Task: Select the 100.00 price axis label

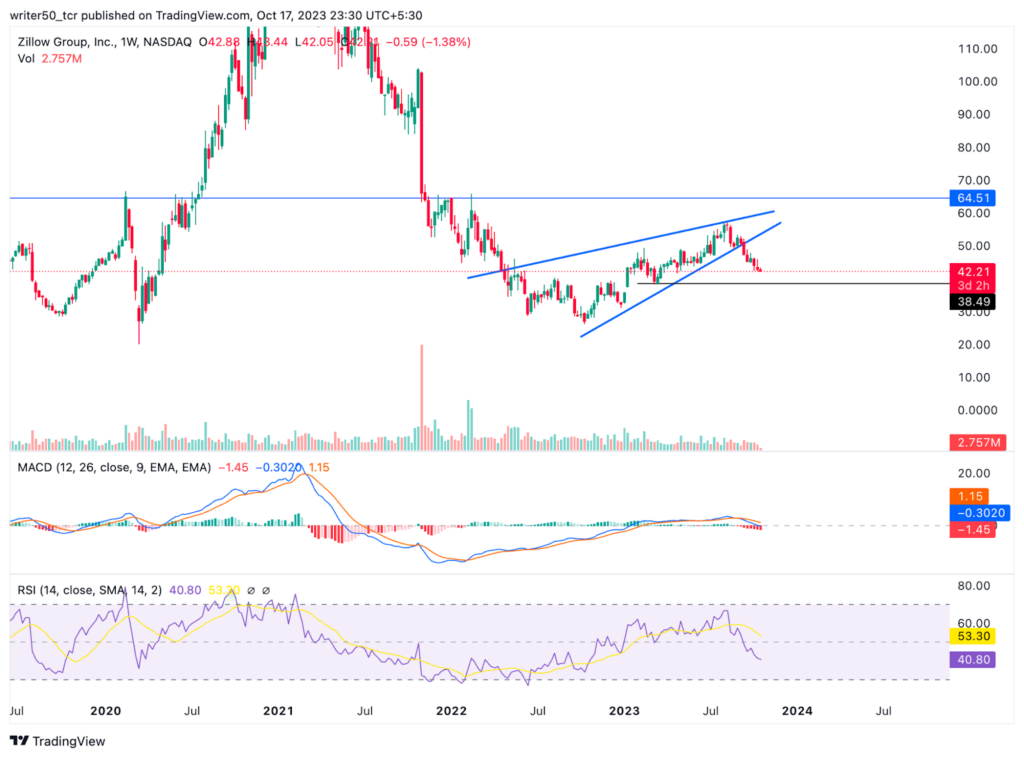Action: pyautogui.click(x=978, y=82)
